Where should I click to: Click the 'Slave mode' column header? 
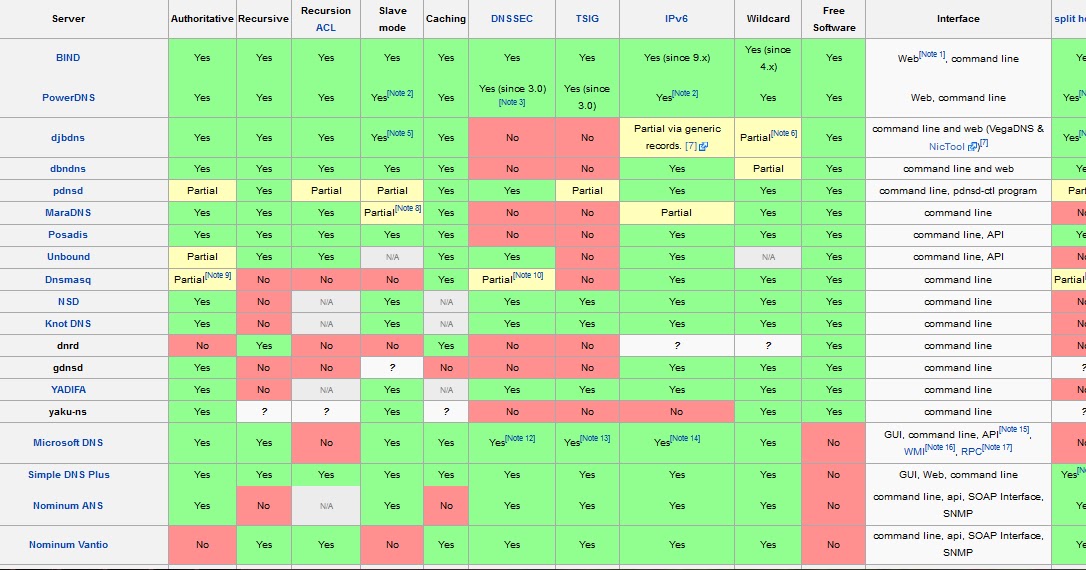coord(392,19)
